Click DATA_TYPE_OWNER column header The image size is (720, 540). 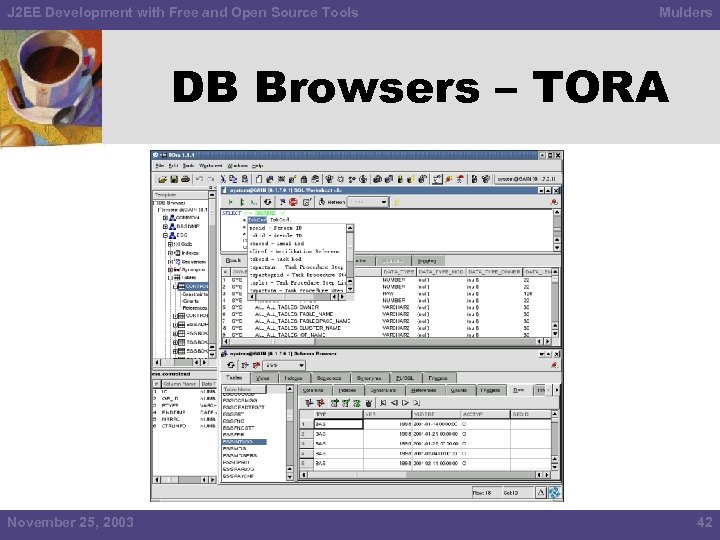click(494, 272)
